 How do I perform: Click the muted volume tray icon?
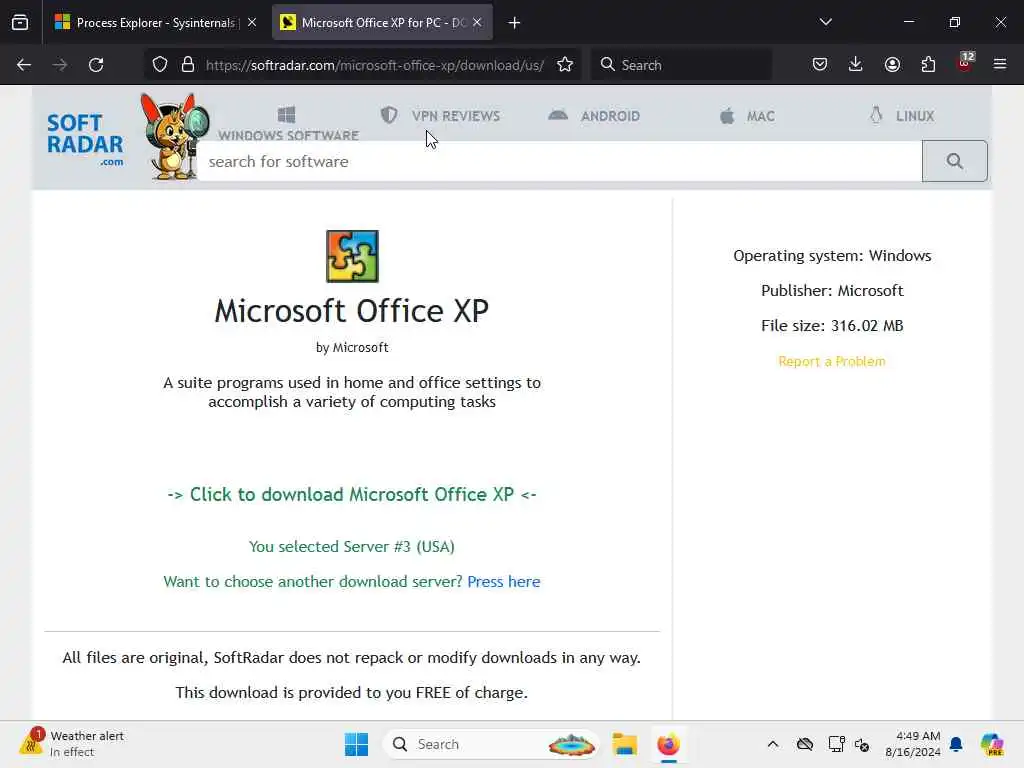pyautogui.click(x=862, y=744)
